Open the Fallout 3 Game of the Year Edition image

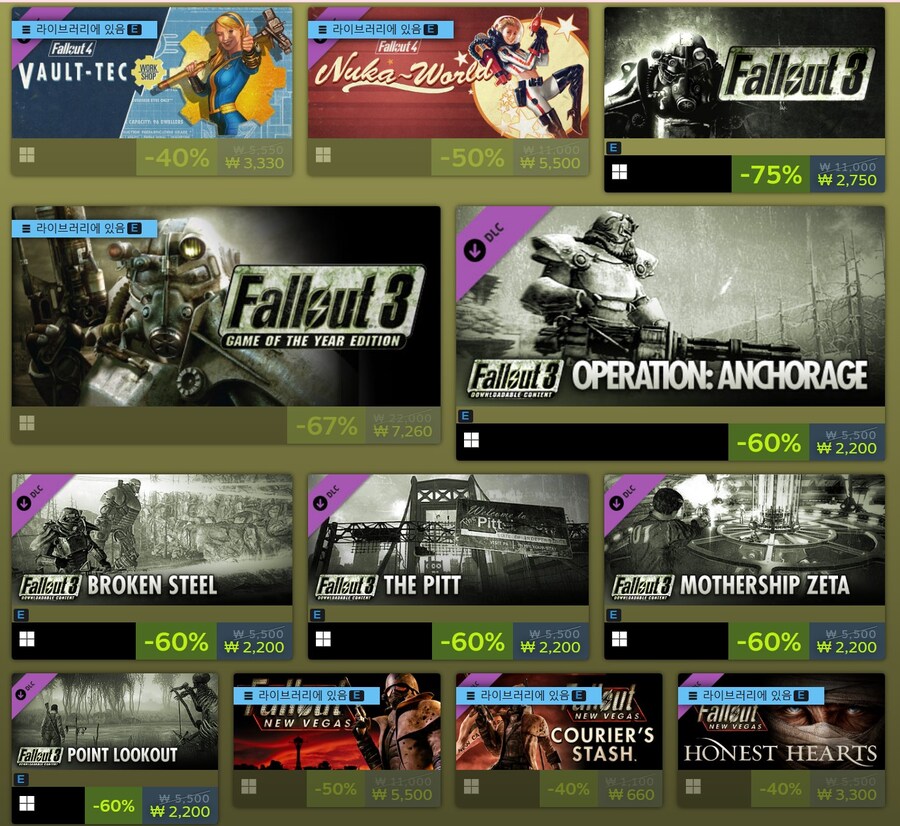pos(226,307)
